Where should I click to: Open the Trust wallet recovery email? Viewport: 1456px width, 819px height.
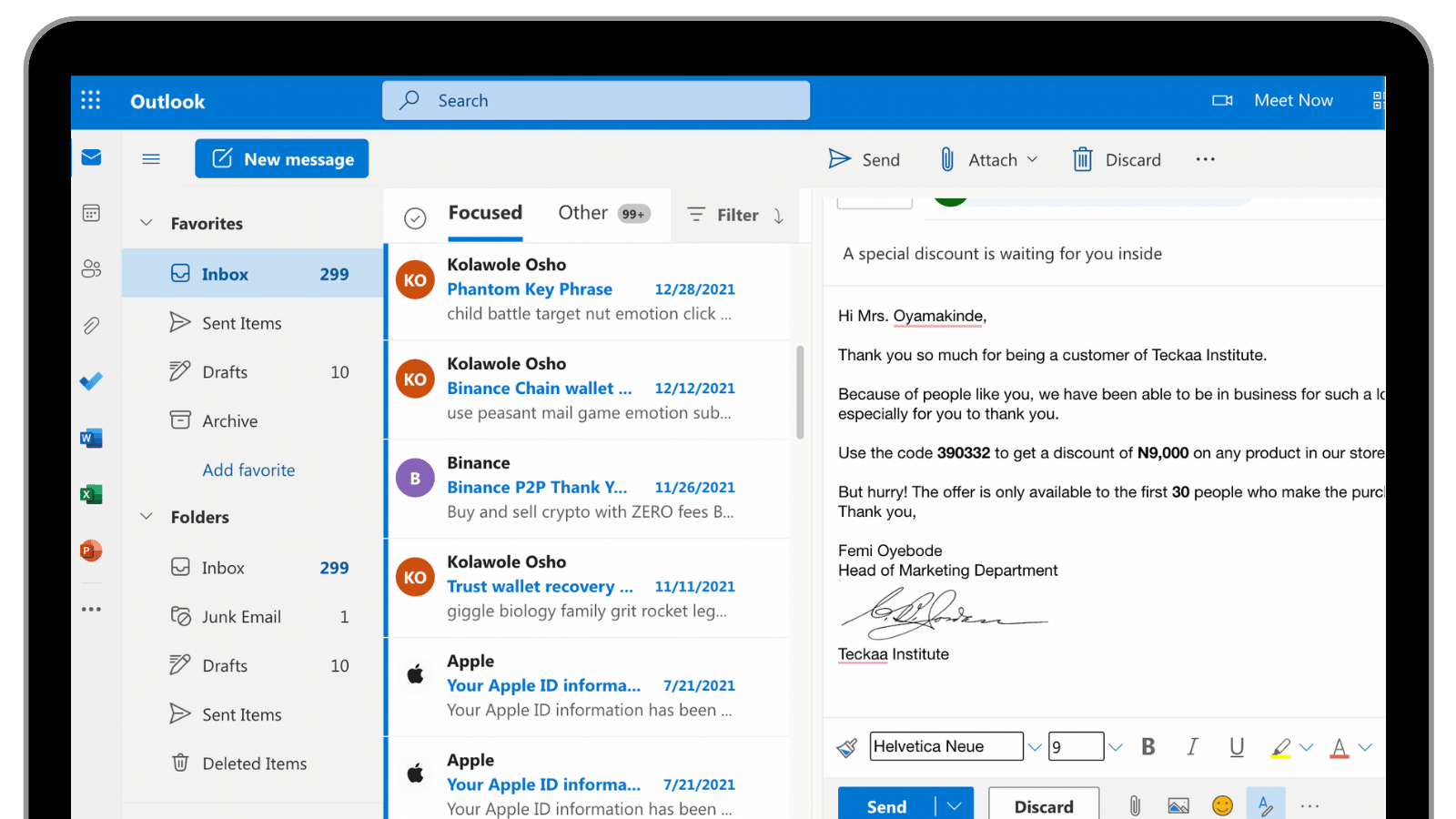[589, 587]
